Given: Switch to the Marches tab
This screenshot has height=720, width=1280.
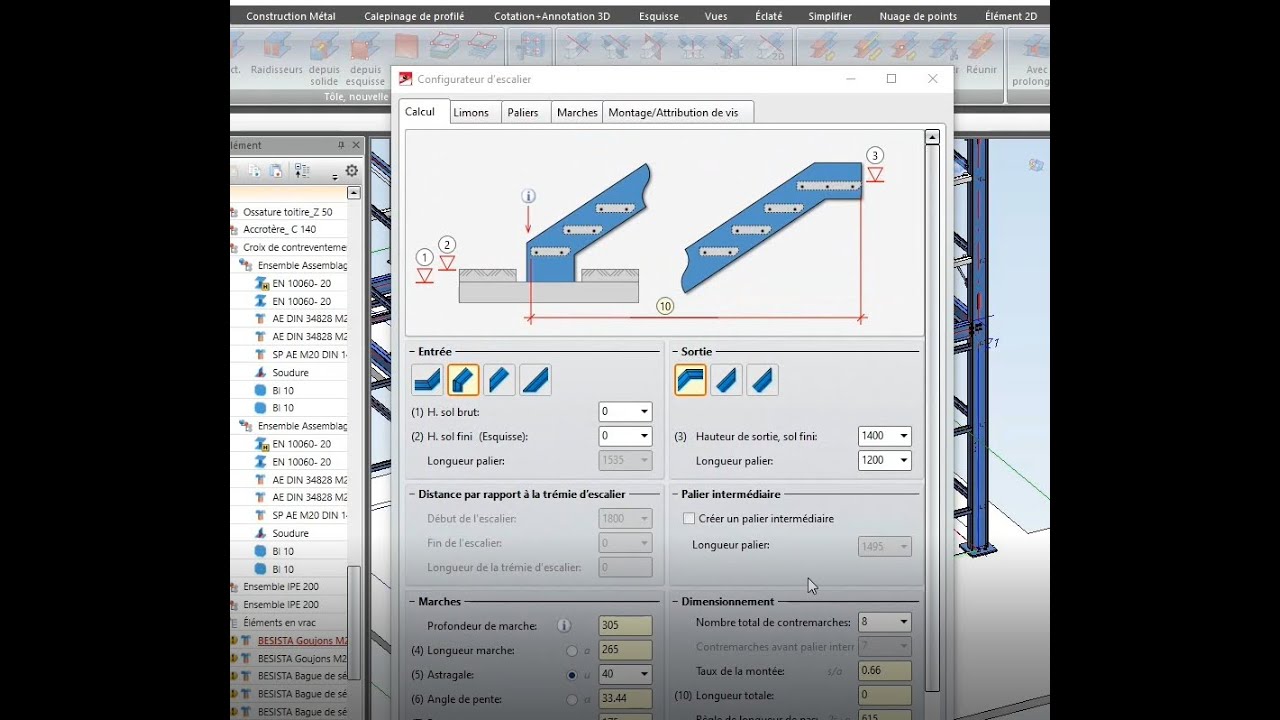Looking at the screenshot, I should coord(577,113).
